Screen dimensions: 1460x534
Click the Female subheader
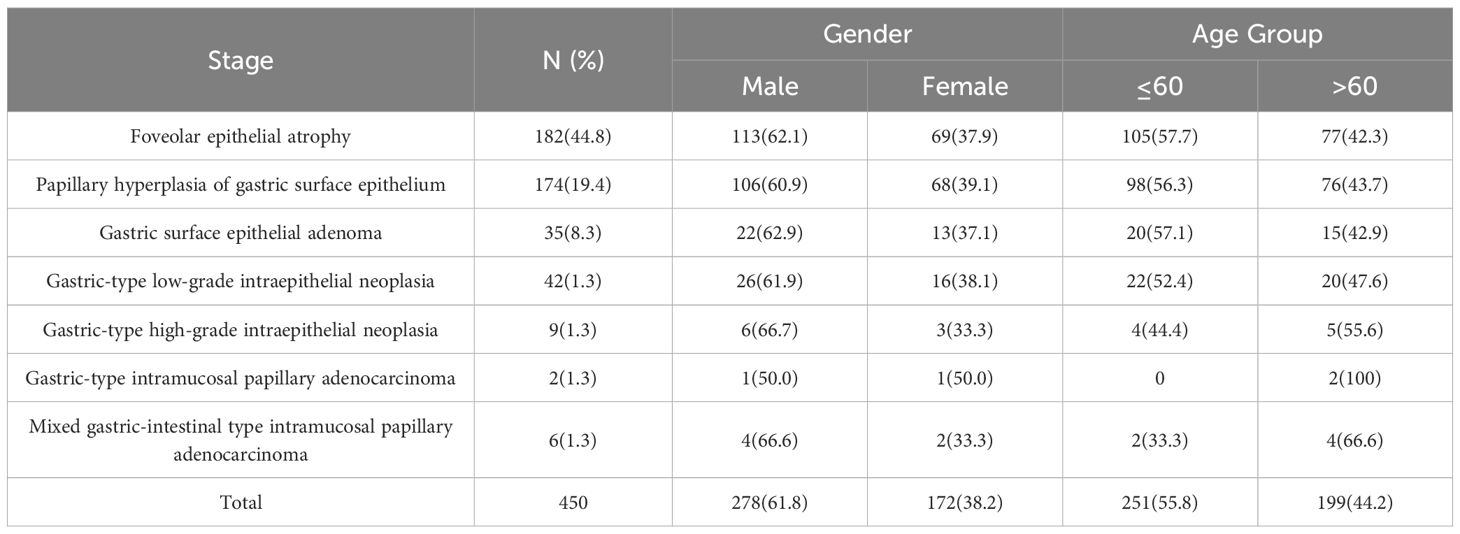[x=965, y=87]
